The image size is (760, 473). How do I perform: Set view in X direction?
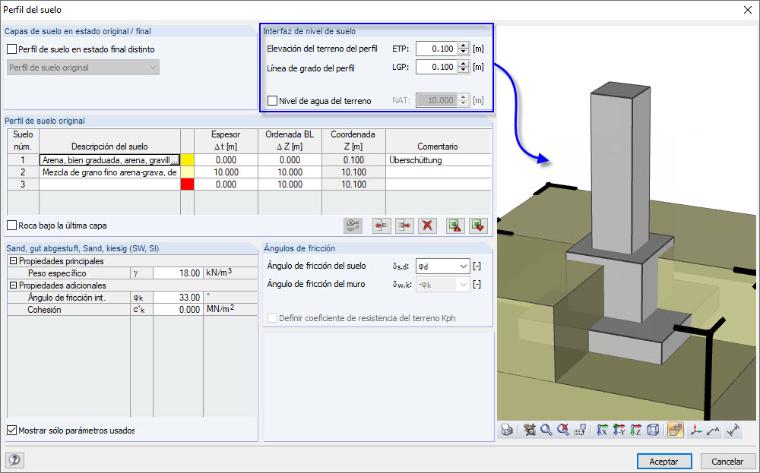click(x=602, y=430)
